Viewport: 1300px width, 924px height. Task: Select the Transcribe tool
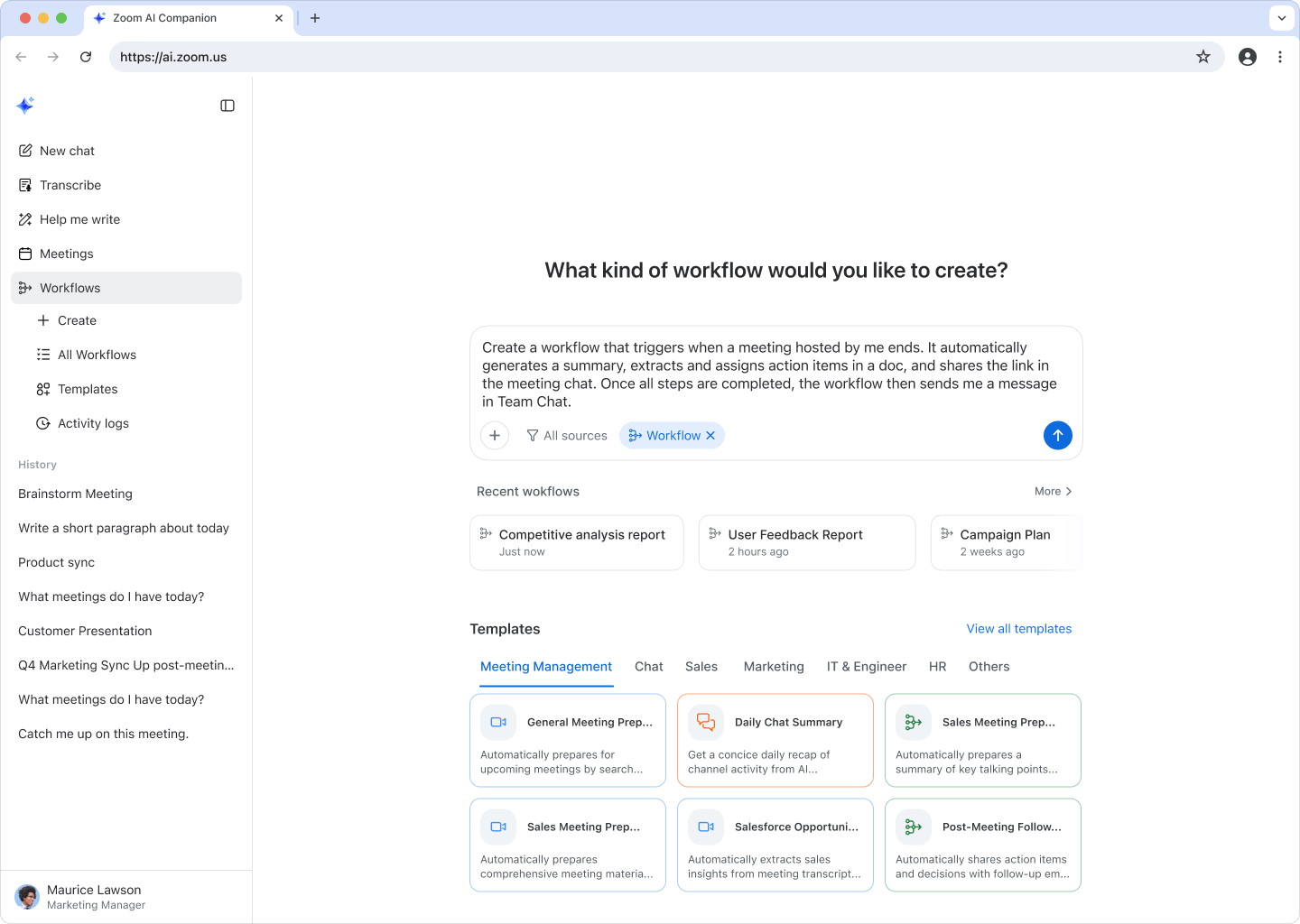(70, 185)
